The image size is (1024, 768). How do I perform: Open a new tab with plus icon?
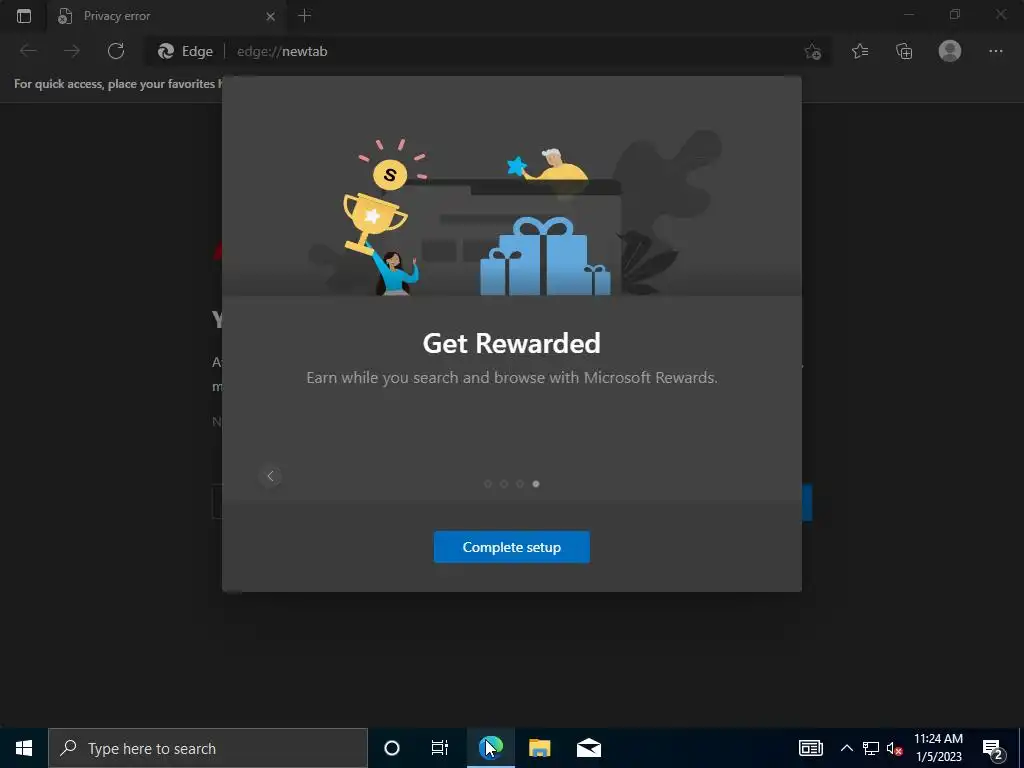coord(304,16)
